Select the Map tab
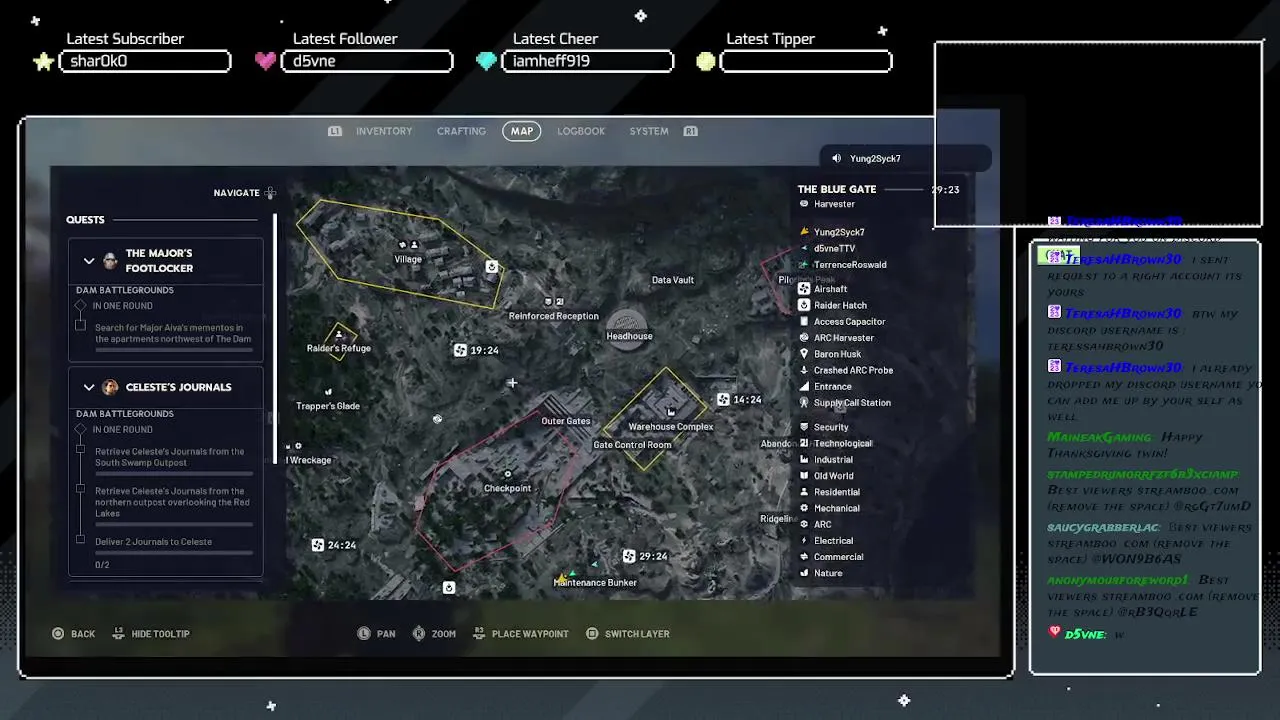Viewport: 1280px width, 720px height. coord(522,131)
